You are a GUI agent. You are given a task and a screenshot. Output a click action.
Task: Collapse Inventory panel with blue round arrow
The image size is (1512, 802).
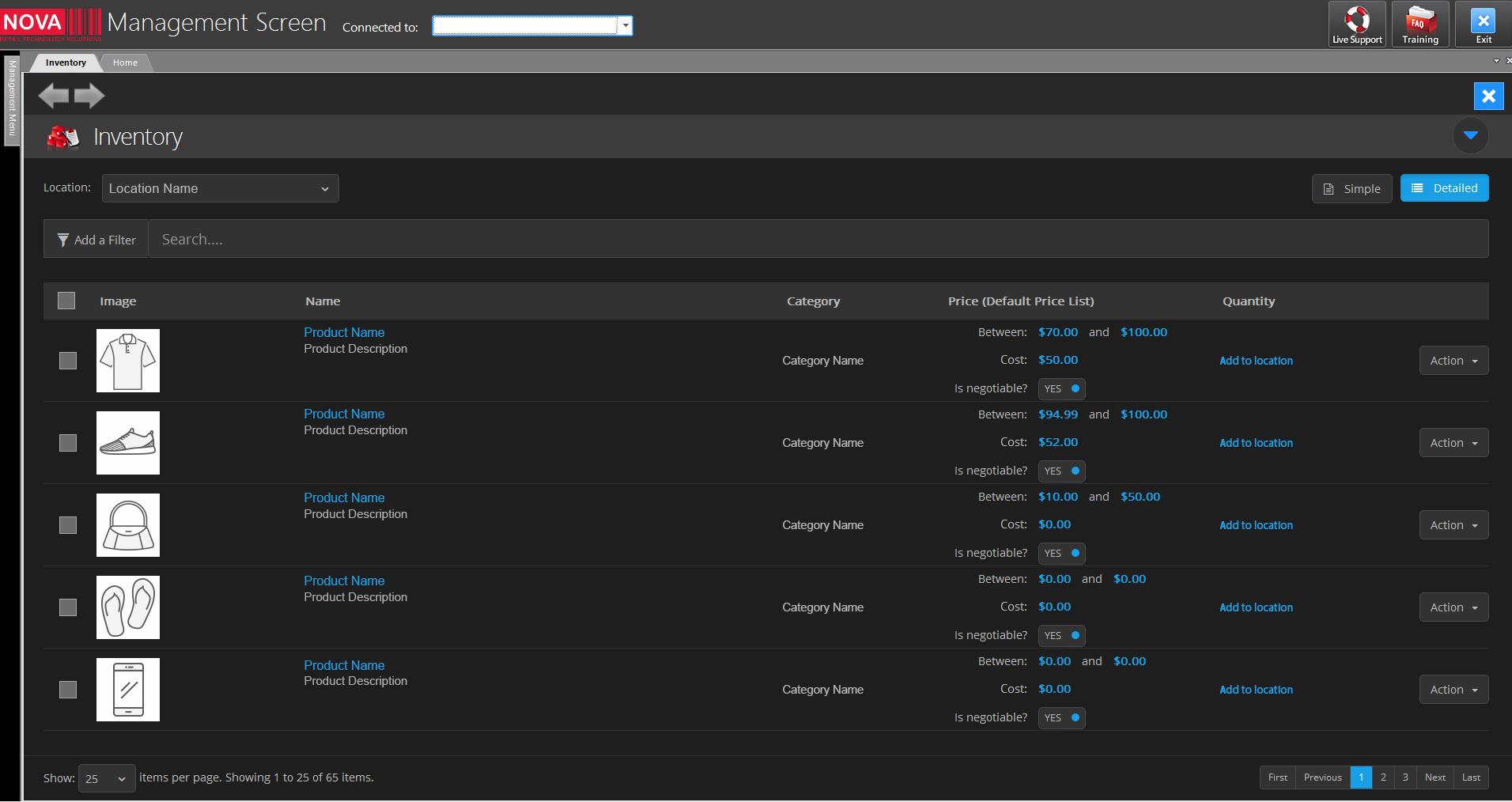(x=1470, y=135)
